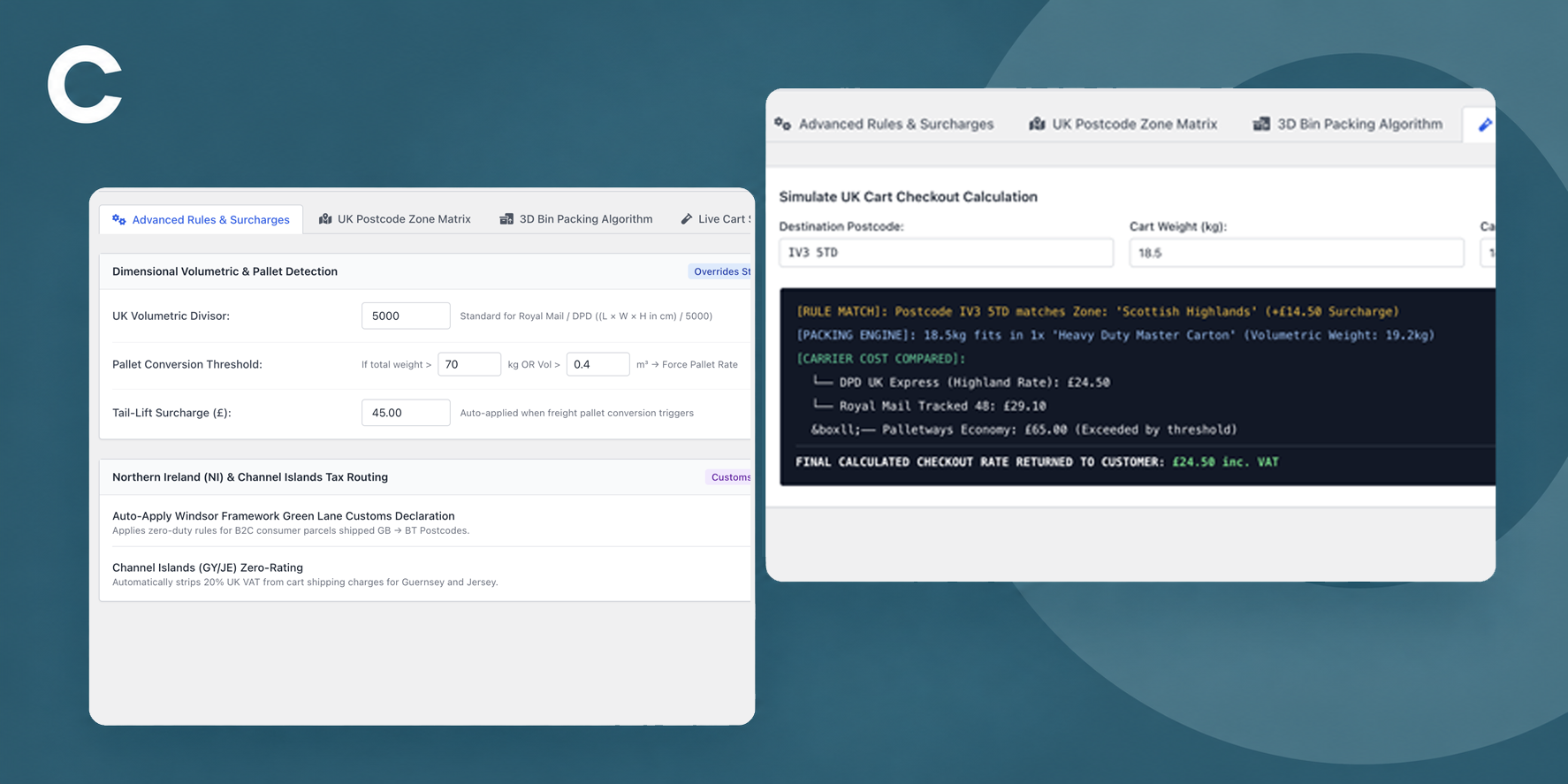
Task: Click the "Pallet Conversion Threshold:" label
Action: (x=187, y=364)
